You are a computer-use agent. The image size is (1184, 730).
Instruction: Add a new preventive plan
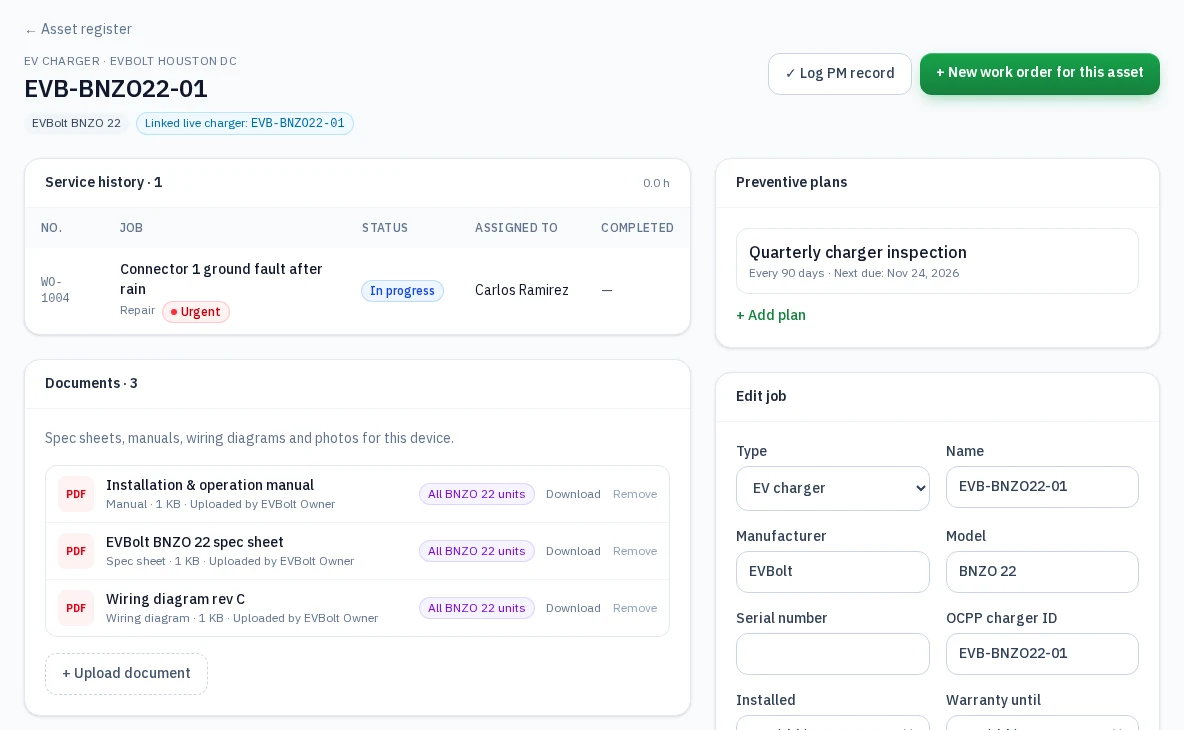coord(771,316)
